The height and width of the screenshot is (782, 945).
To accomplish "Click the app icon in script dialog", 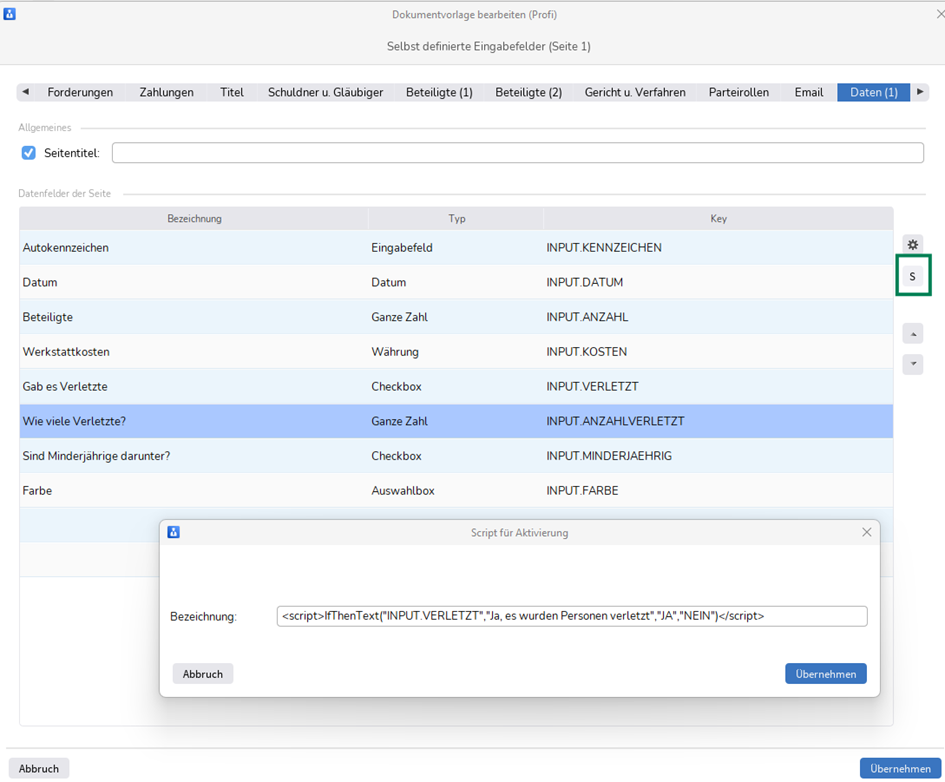I will (x=174, y=532).
